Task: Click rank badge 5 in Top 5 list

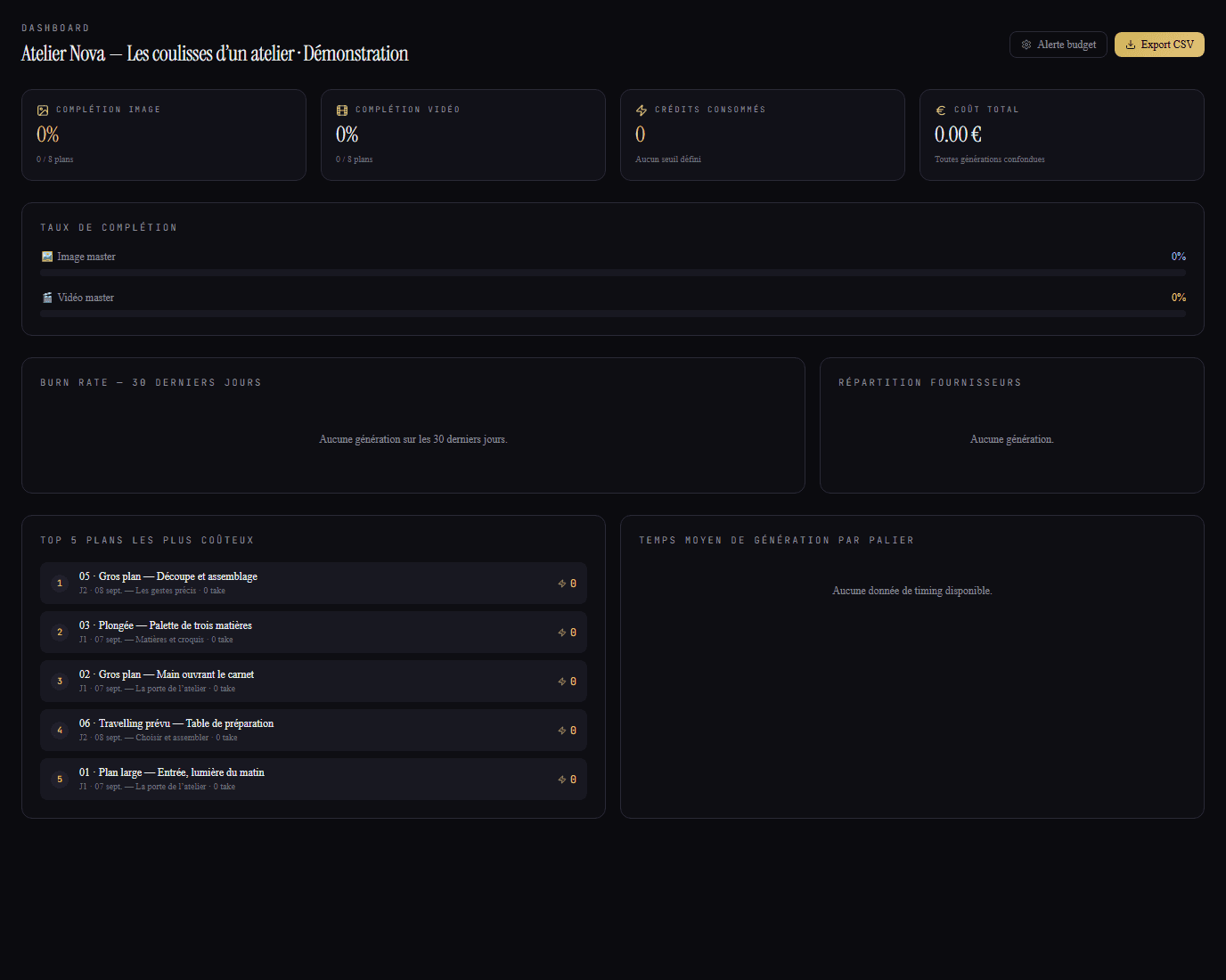Action: [x=60, y=780]
